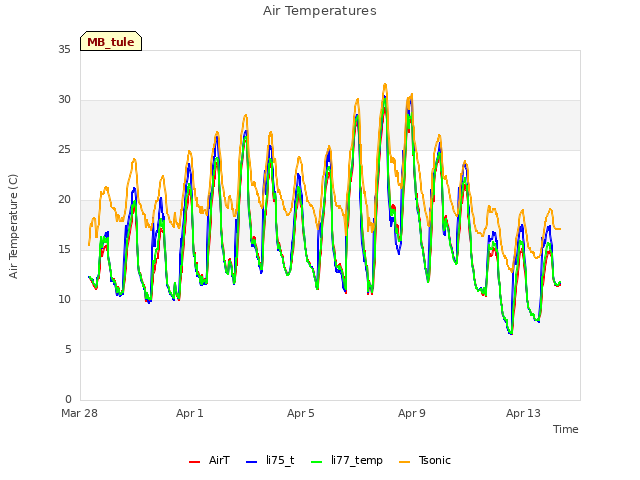Click the Air Temperature (C) axis title
Viewport: 640px width, 480px height.
[x=13, y=226]
